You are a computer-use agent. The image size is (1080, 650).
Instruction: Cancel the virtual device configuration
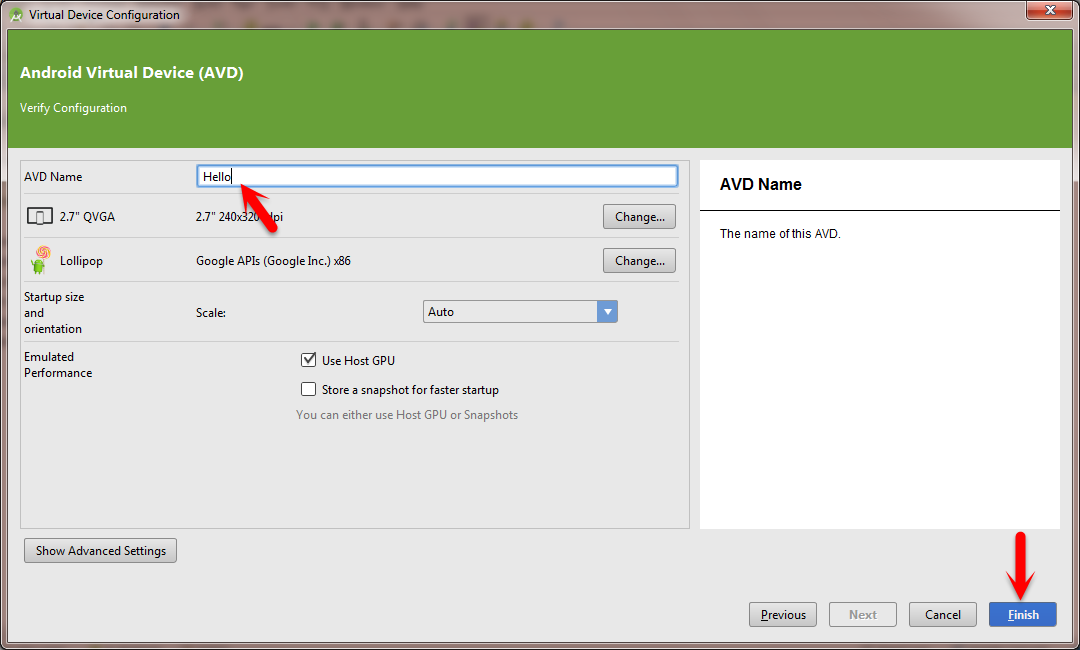click(x=942, y=615)
